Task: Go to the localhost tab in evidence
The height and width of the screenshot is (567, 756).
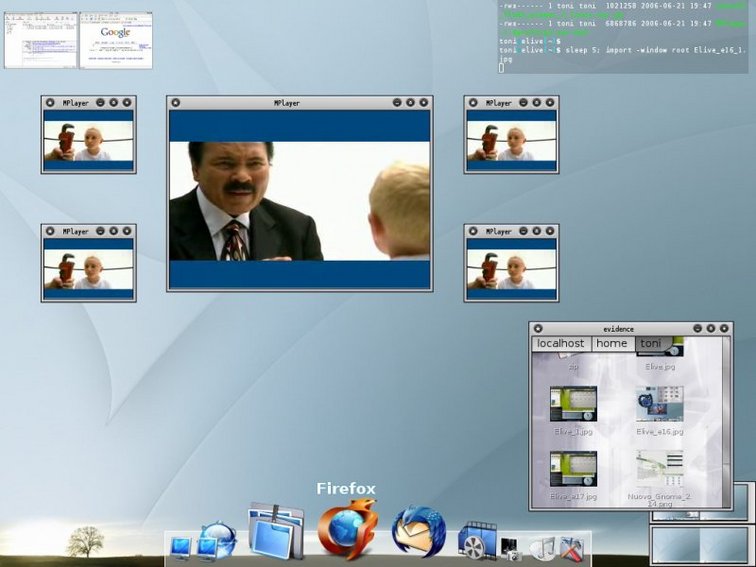Action: point(561,343)
